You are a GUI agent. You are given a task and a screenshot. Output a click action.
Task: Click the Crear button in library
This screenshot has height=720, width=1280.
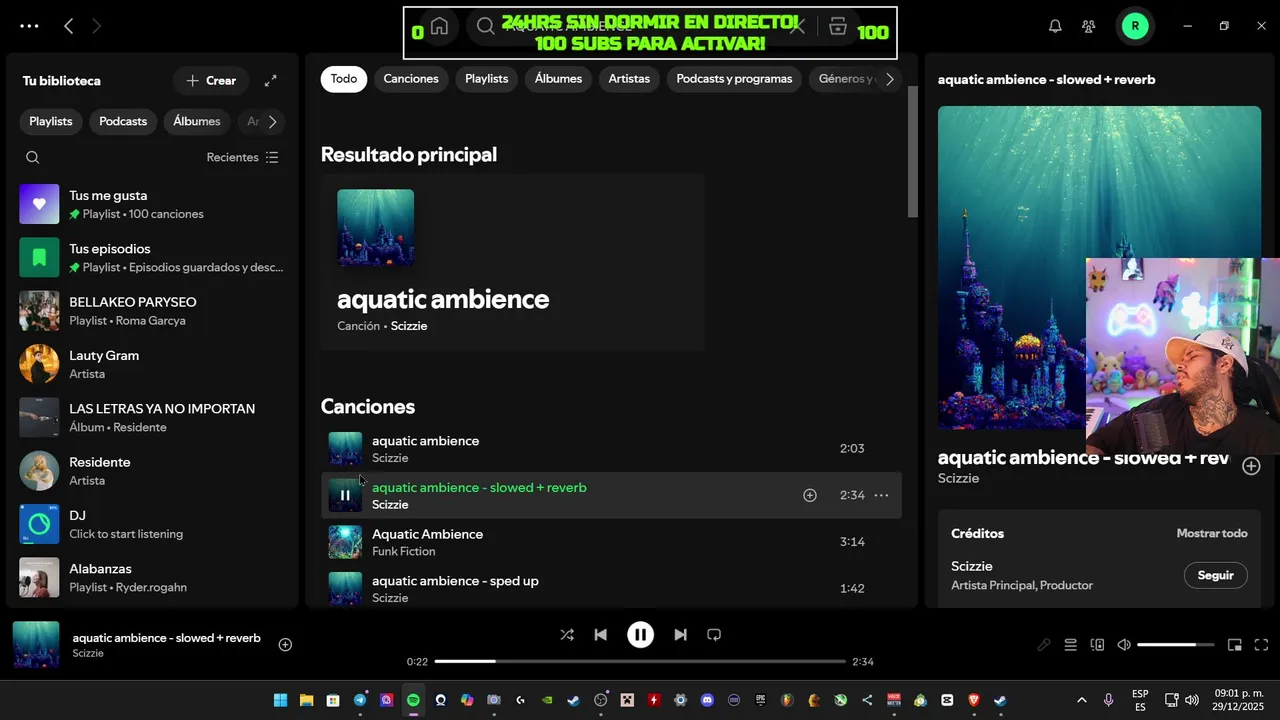click(x=211, y=81)
